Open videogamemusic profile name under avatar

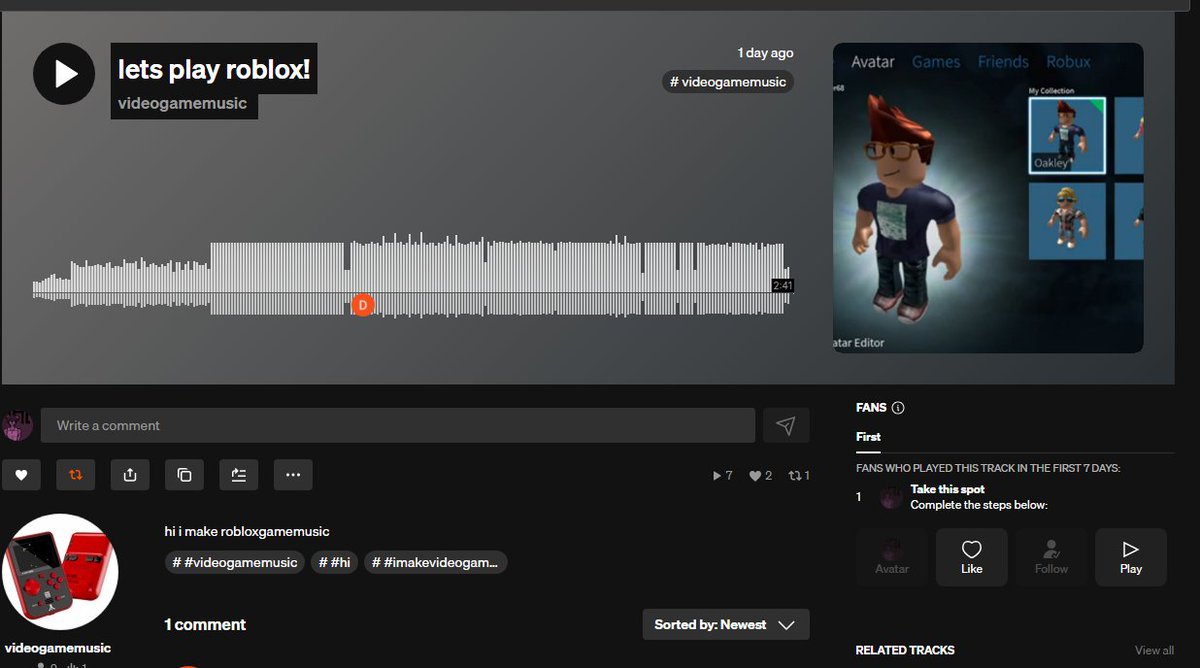(x=57, y=648)
